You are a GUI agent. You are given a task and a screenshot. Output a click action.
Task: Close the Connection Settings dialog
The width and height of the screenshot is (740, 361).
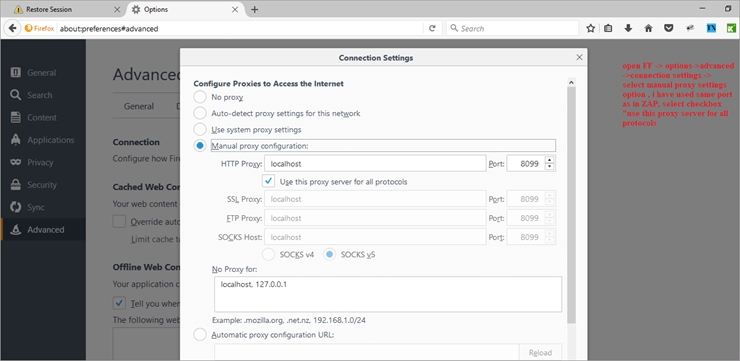(x=580, y=58)
